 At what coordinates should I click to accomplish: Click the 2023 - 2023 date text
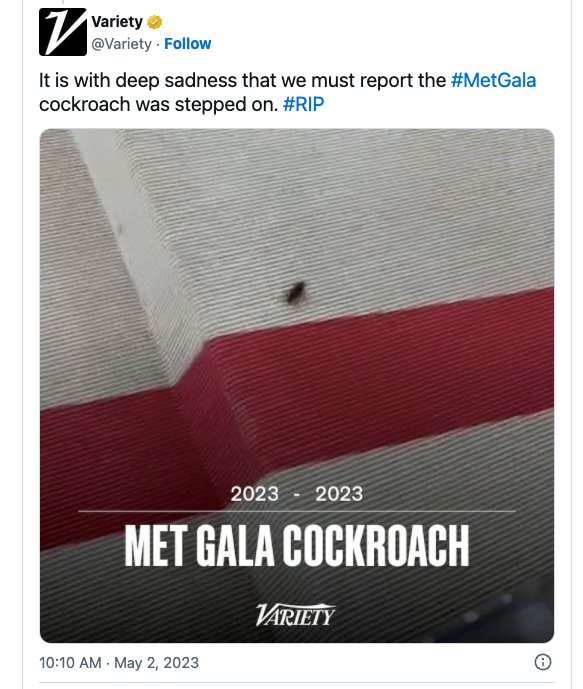[x=297, y=494]
